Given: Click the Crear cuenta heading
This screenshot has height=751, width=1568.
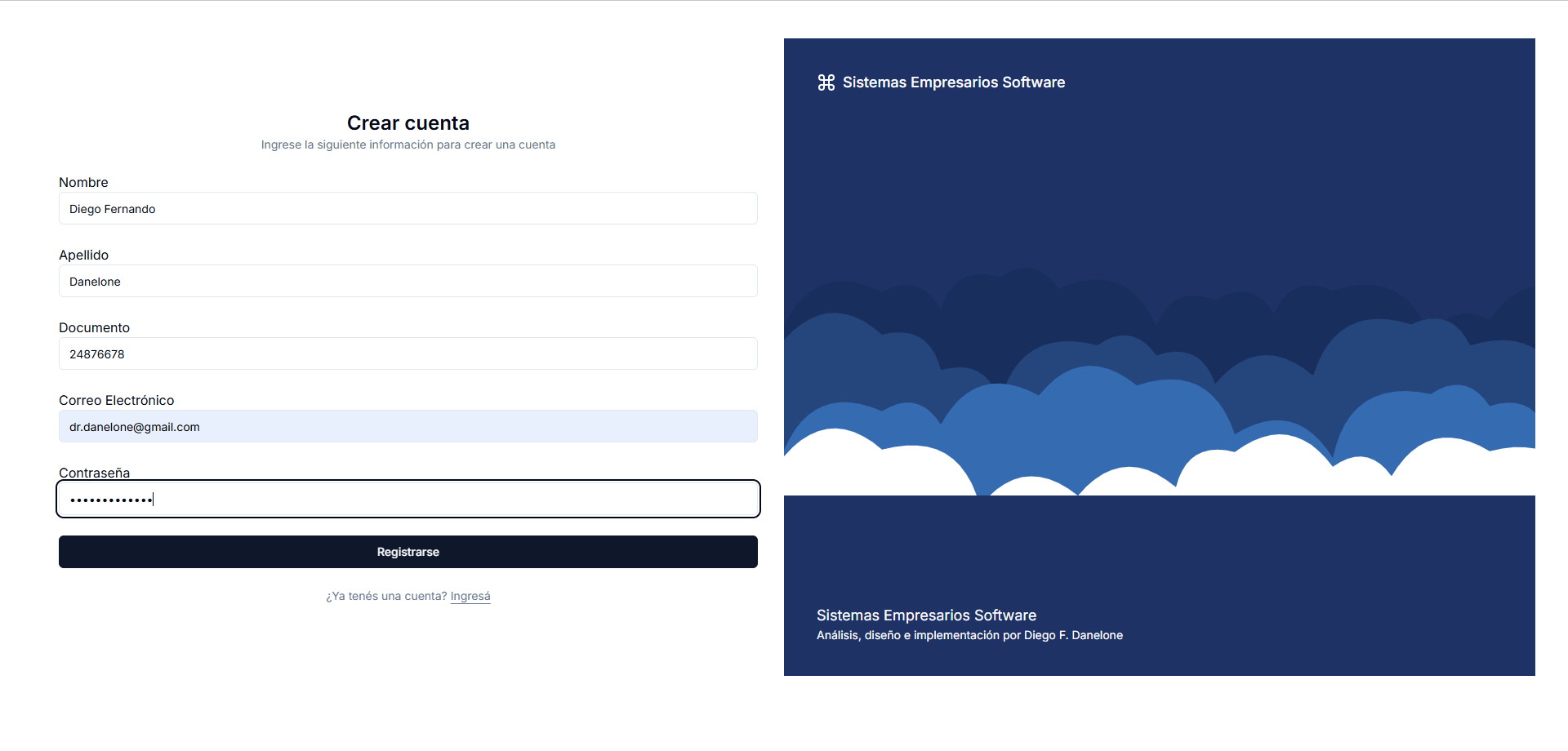Looking at the screenshot, I should coord(408,123).
